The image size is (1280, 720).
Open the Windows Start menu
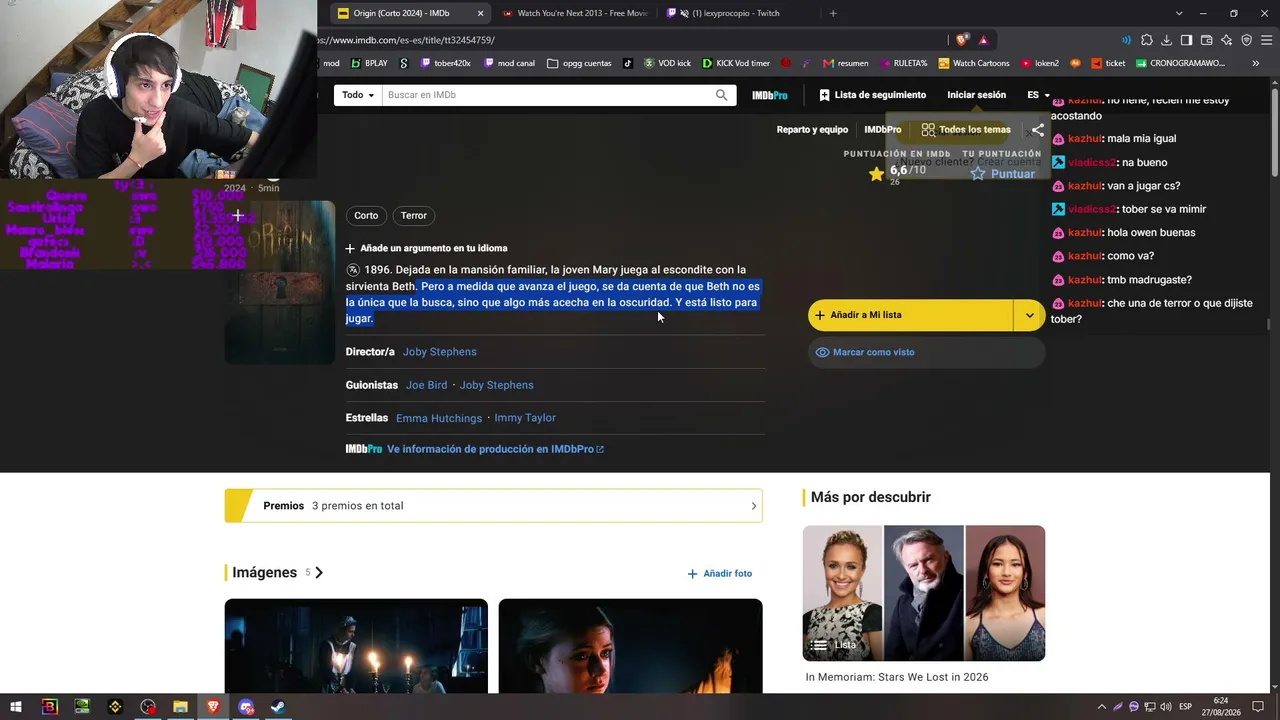coord(16,707)
